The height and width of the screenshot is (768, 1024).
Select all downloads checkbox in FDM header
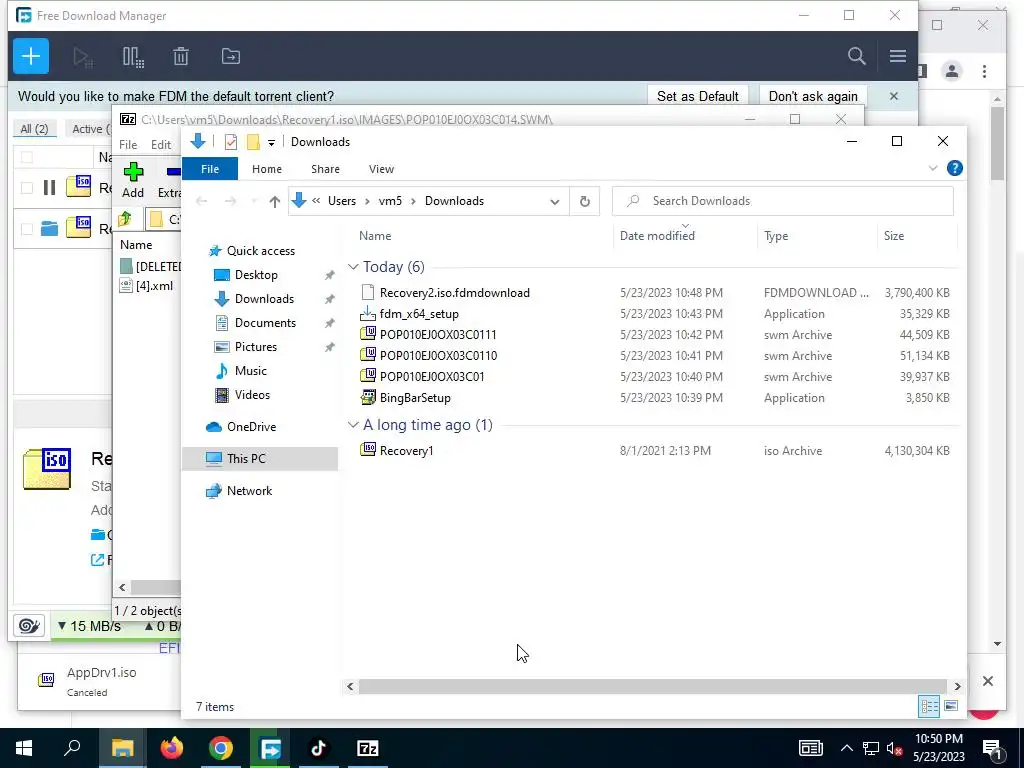pos(27,157)
